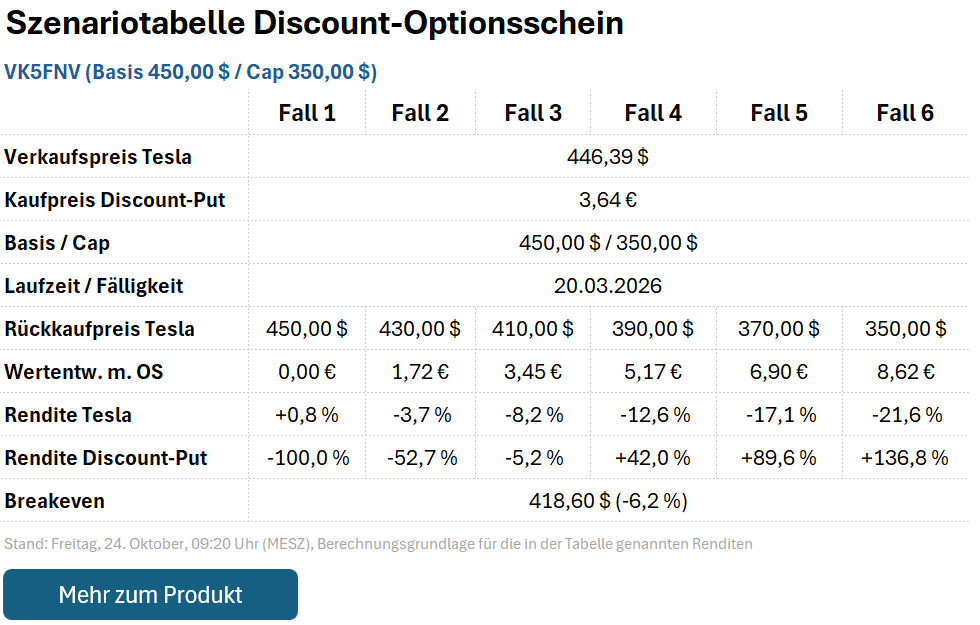This screenshot has width=980, height=625.
Task: Select the Kaufpreis Discount-Put row label
Action: tap(115, 200)
